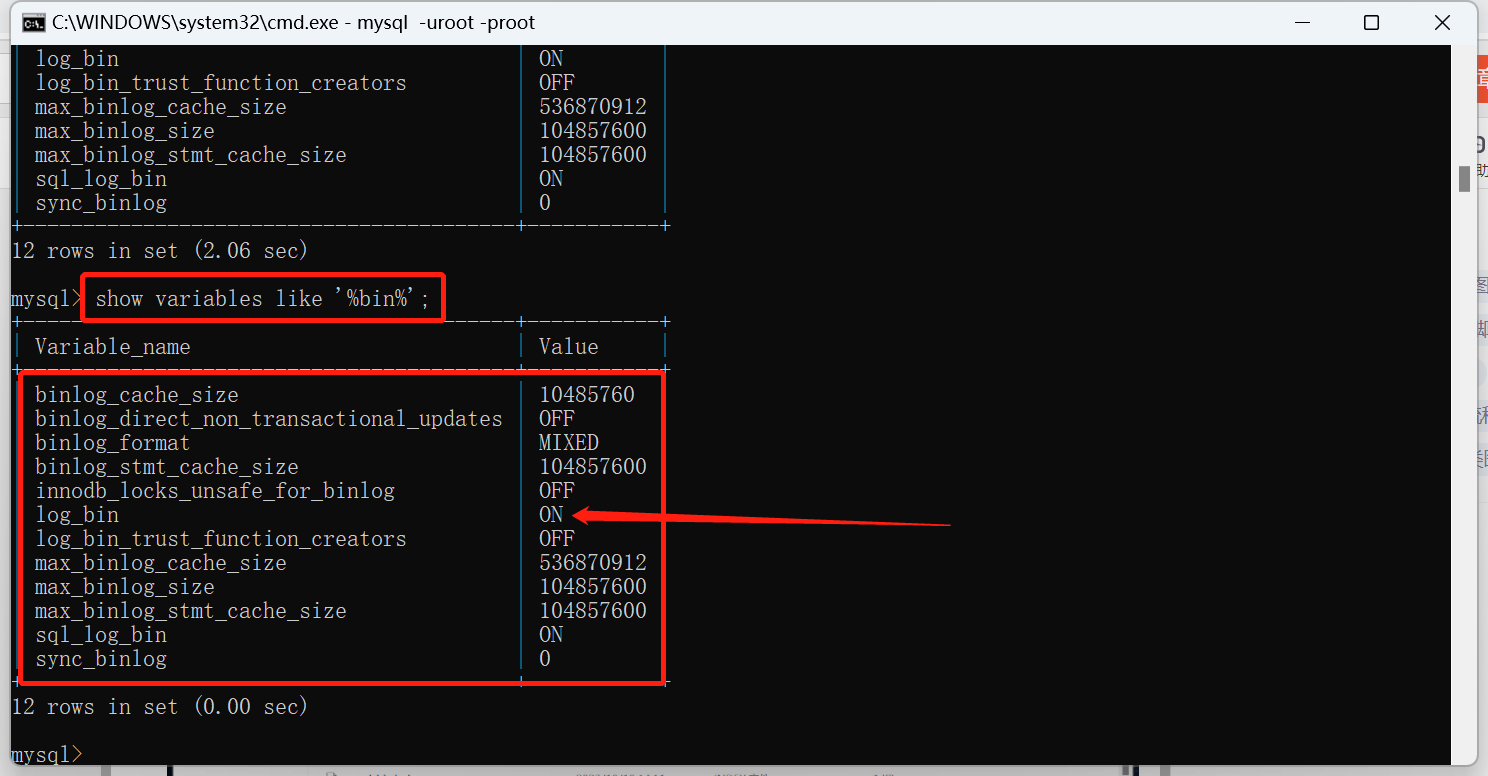Select the innodb_locks_unsafe_for_binlog variable name
1488x776 pixels.
(214, 491)
